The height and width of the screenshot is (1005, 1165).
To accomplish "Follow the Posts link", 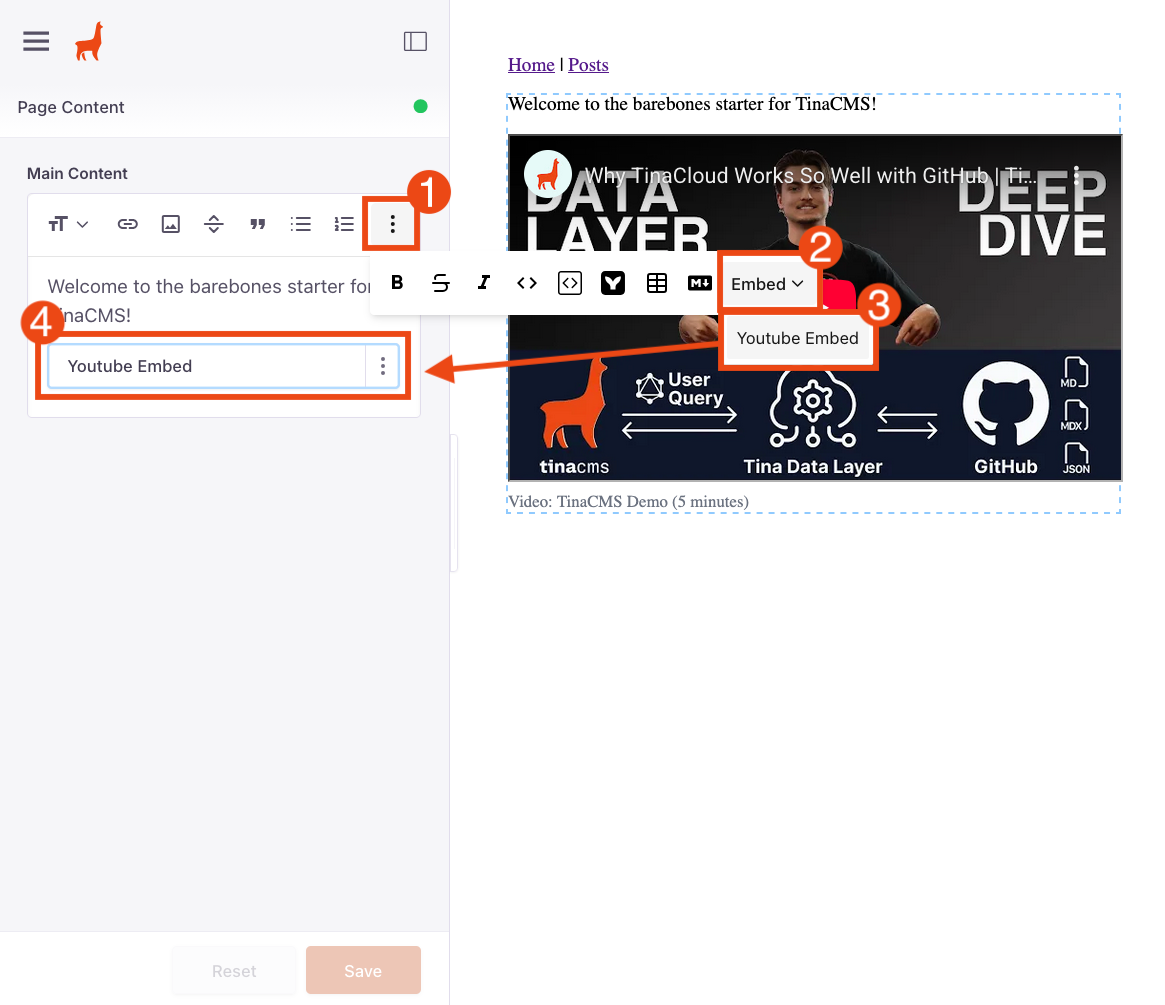I will point(588,65).
